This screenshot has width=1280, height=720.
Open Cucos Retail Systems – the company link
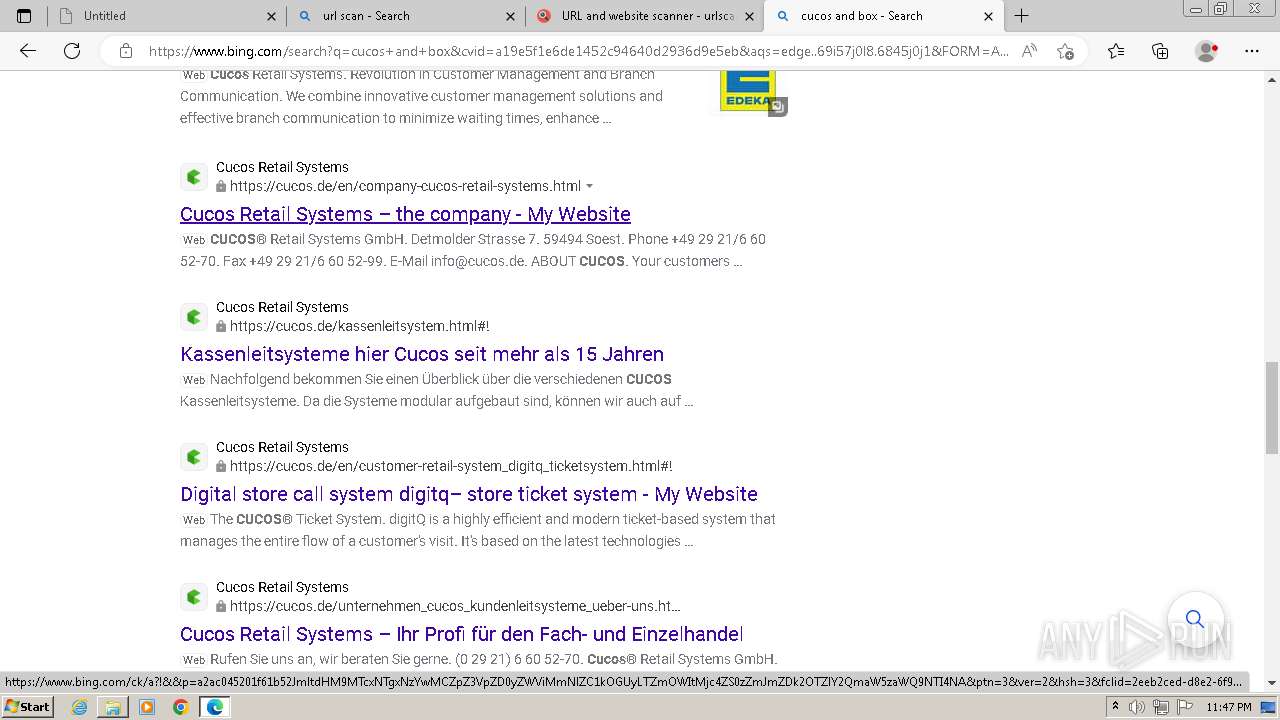(405, 214)
